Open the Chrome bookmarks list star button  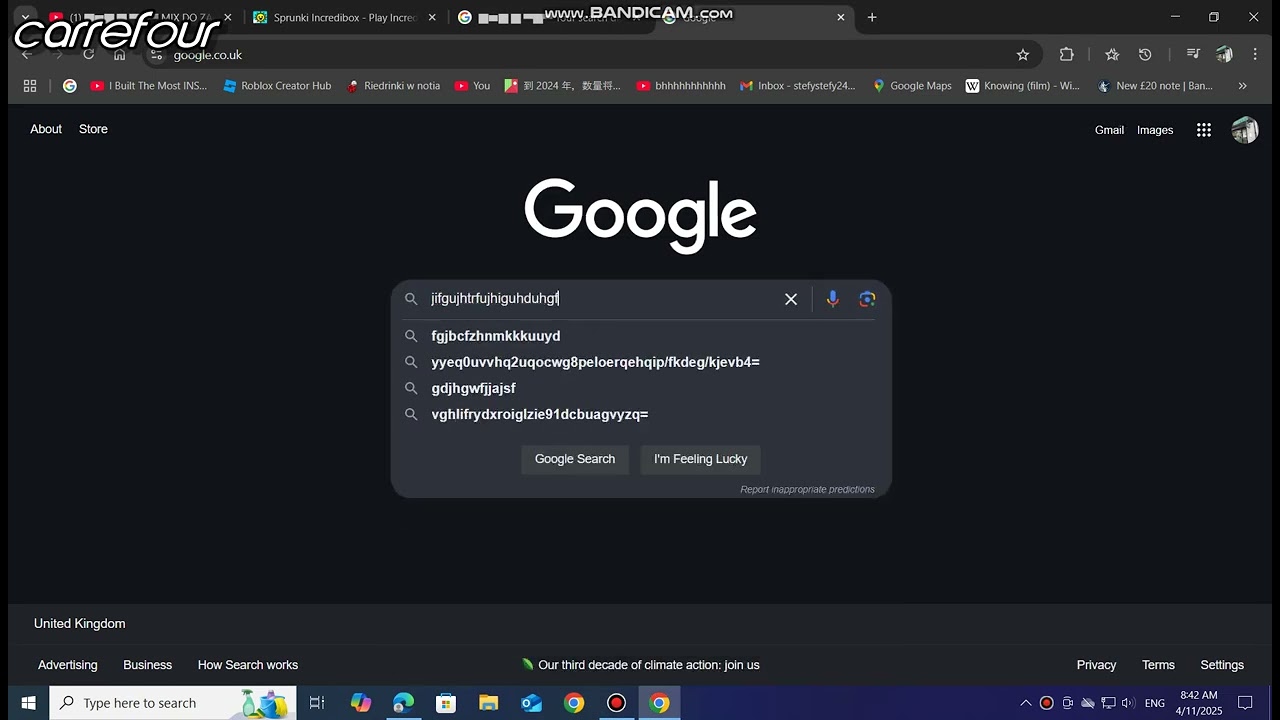click(x=1112, y=55)
